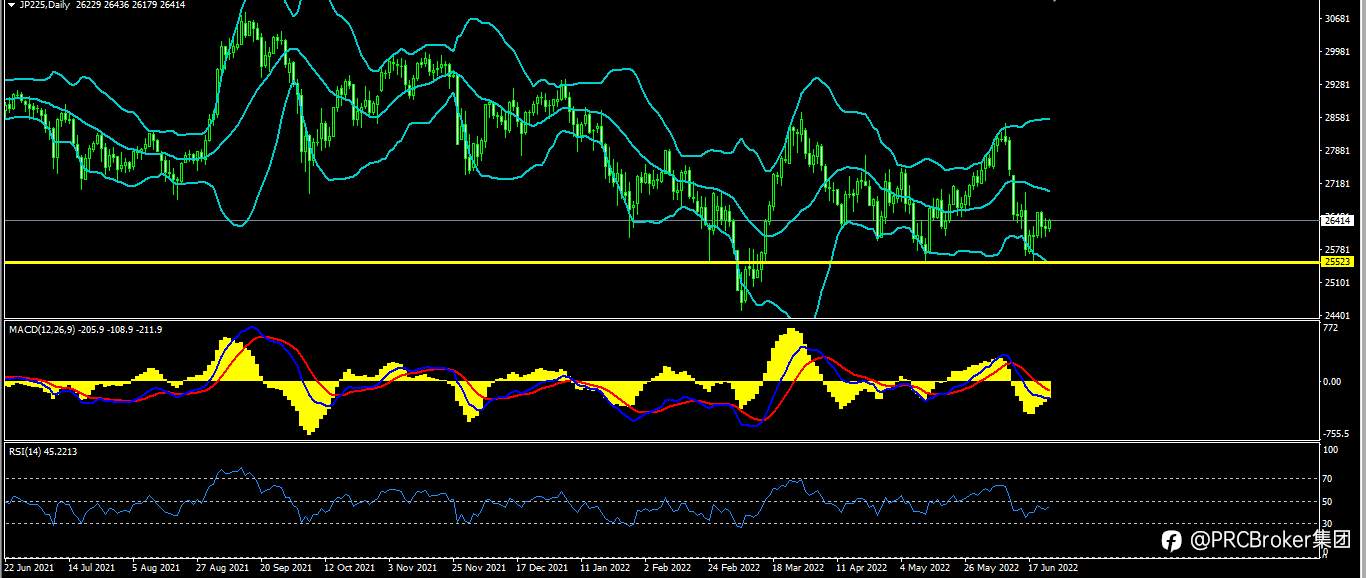Click the 2 Feb 2022 date label

668,567
